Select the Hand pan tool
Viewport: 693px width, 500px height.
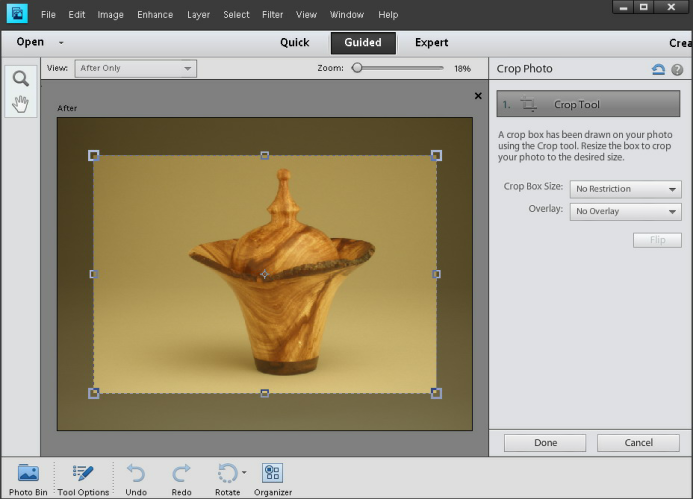pyautogui.click(x=20, y=103)
